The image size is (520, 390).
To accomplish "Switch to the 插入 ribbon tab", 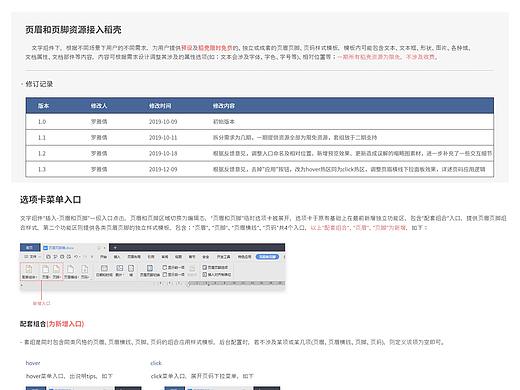I will pos(117,257).
